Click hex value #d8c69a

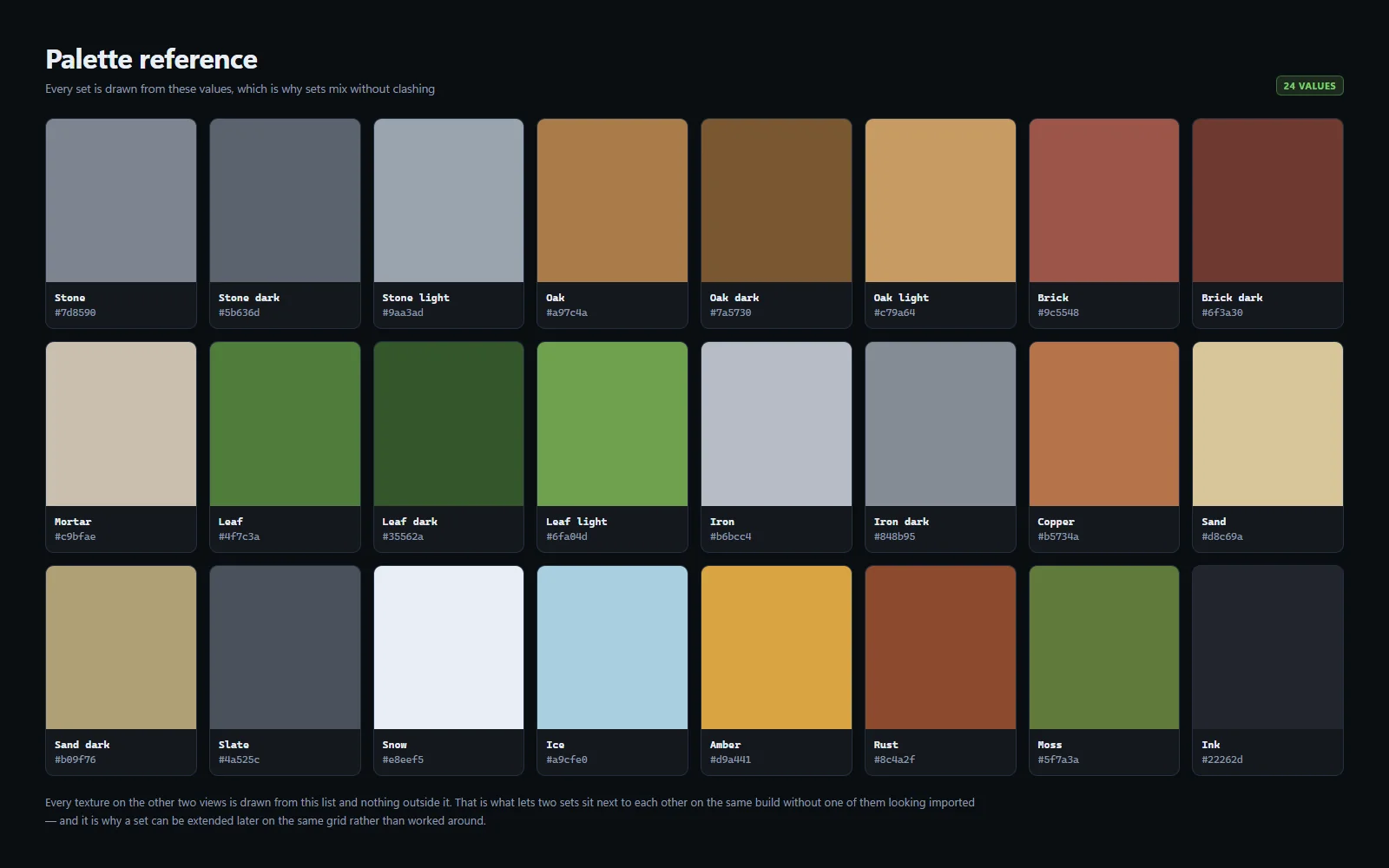point(1222,536)
